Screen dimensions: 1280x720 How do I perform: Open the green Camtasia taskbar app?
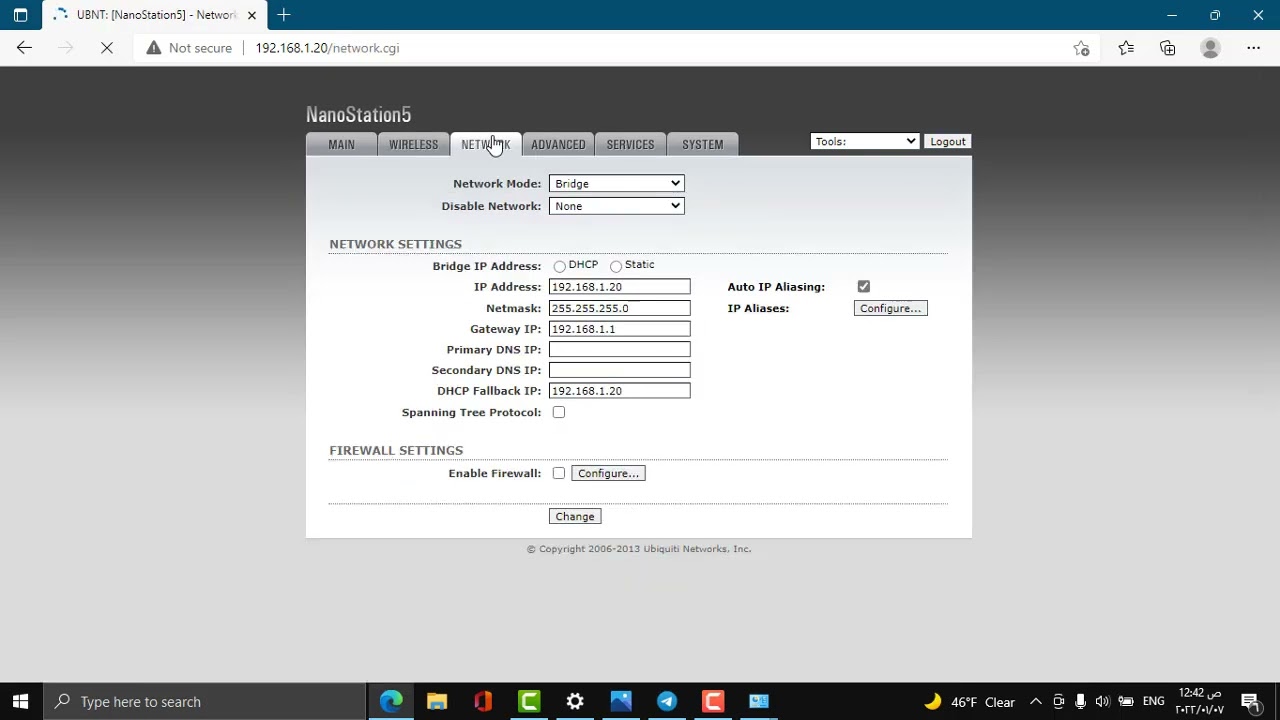(529, 701)
